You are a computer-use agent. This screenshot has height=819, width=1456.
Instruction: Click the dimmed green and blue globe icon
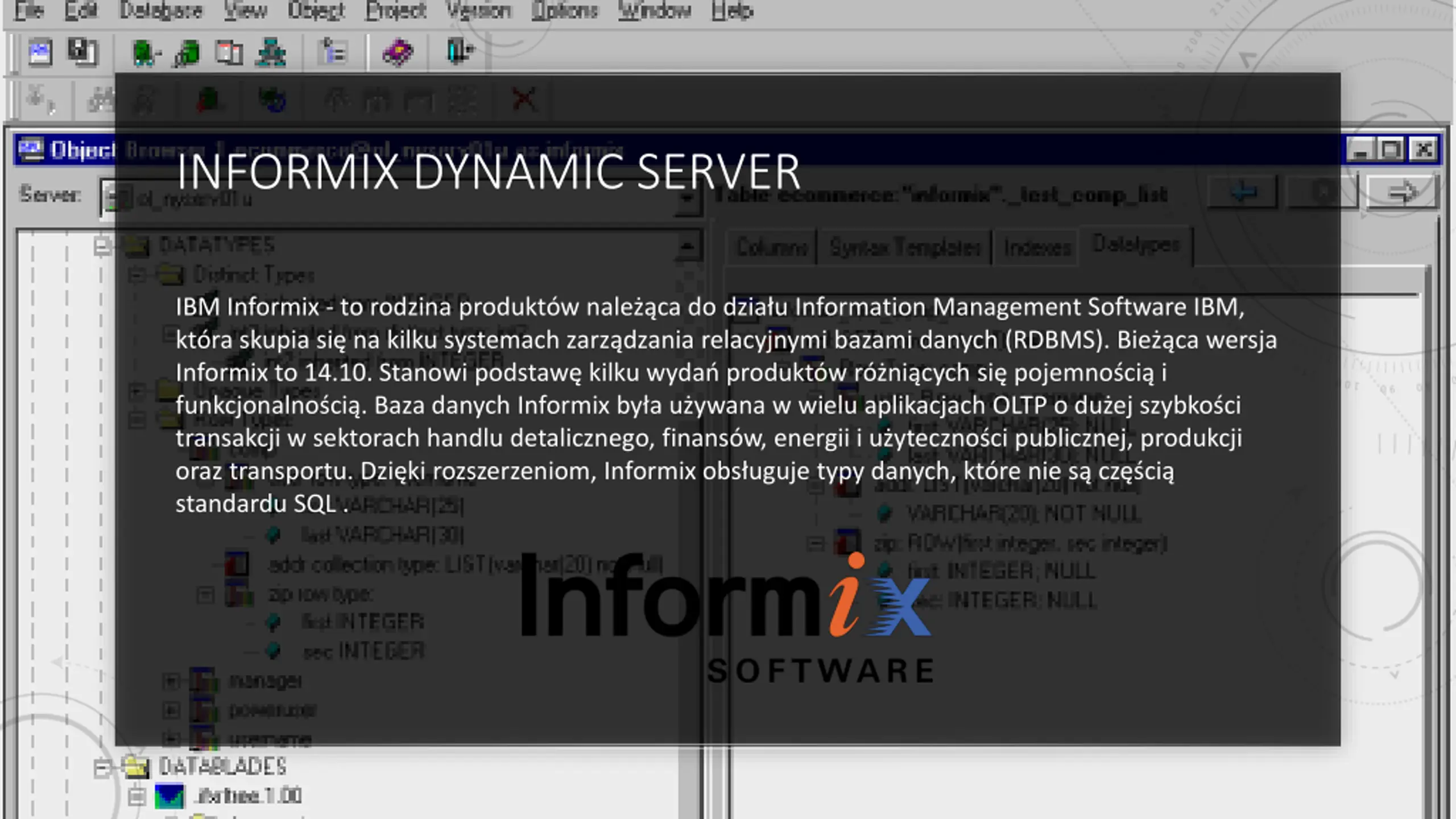272,100
